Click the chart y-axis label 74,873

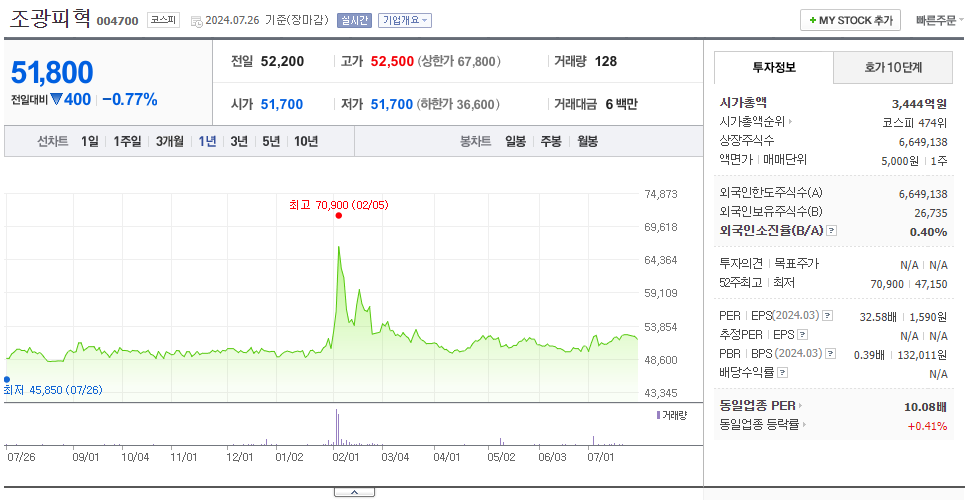pos(661,194)
